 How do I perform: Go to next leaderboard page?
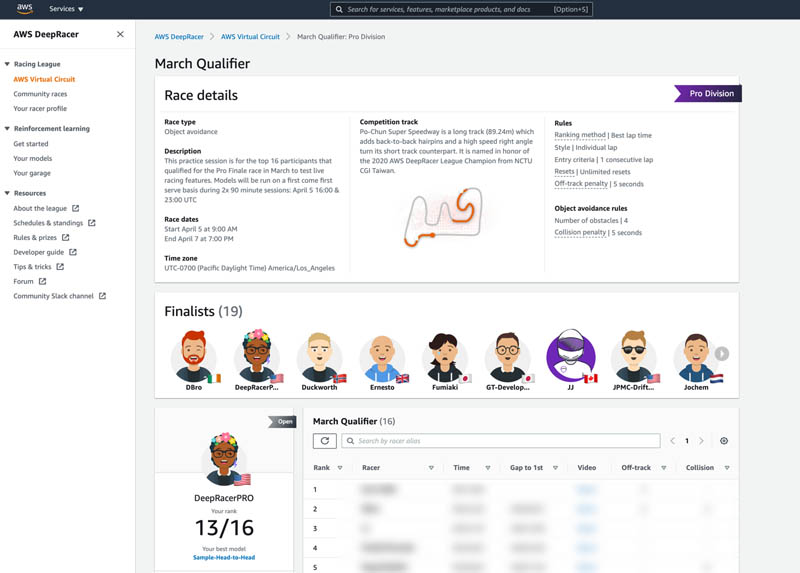tap(702, 441)
